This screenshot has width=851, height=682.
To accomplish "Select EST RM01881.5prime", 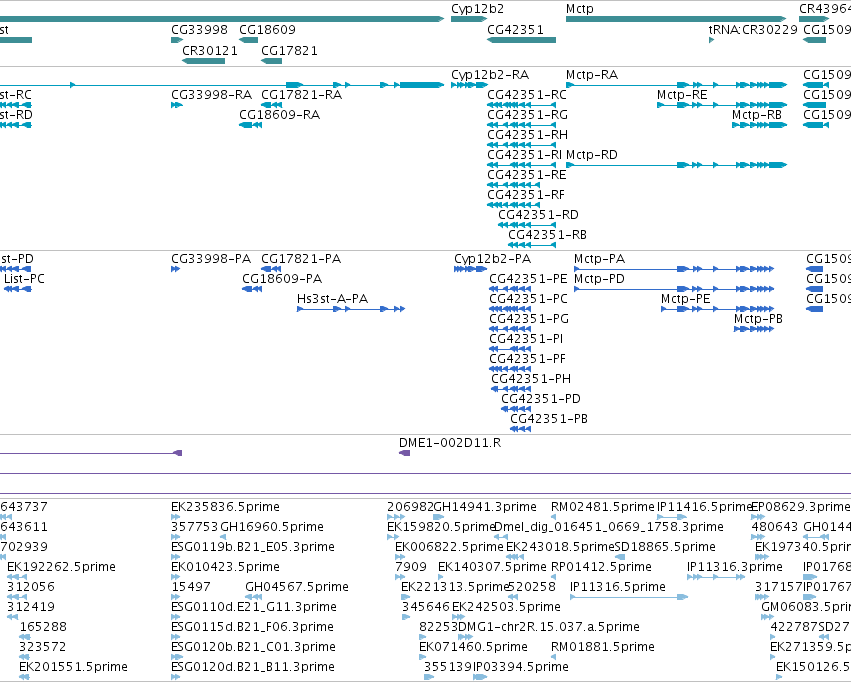I will [x=554, y=657].
